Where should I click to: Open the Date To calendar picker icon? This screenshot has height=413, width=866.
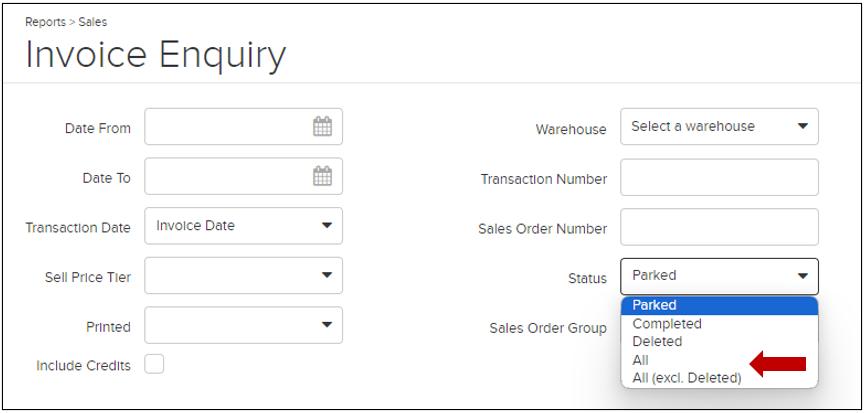(323, 176)
